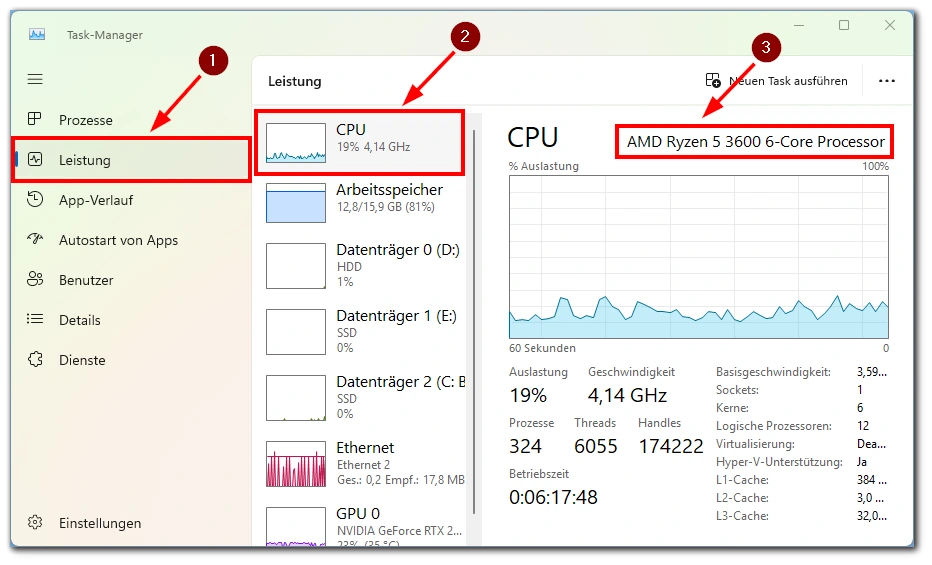Image resolution: width=932 pixels, height=565 pixels.
Task: Open the Prozesse page
Action: [132, 119]
